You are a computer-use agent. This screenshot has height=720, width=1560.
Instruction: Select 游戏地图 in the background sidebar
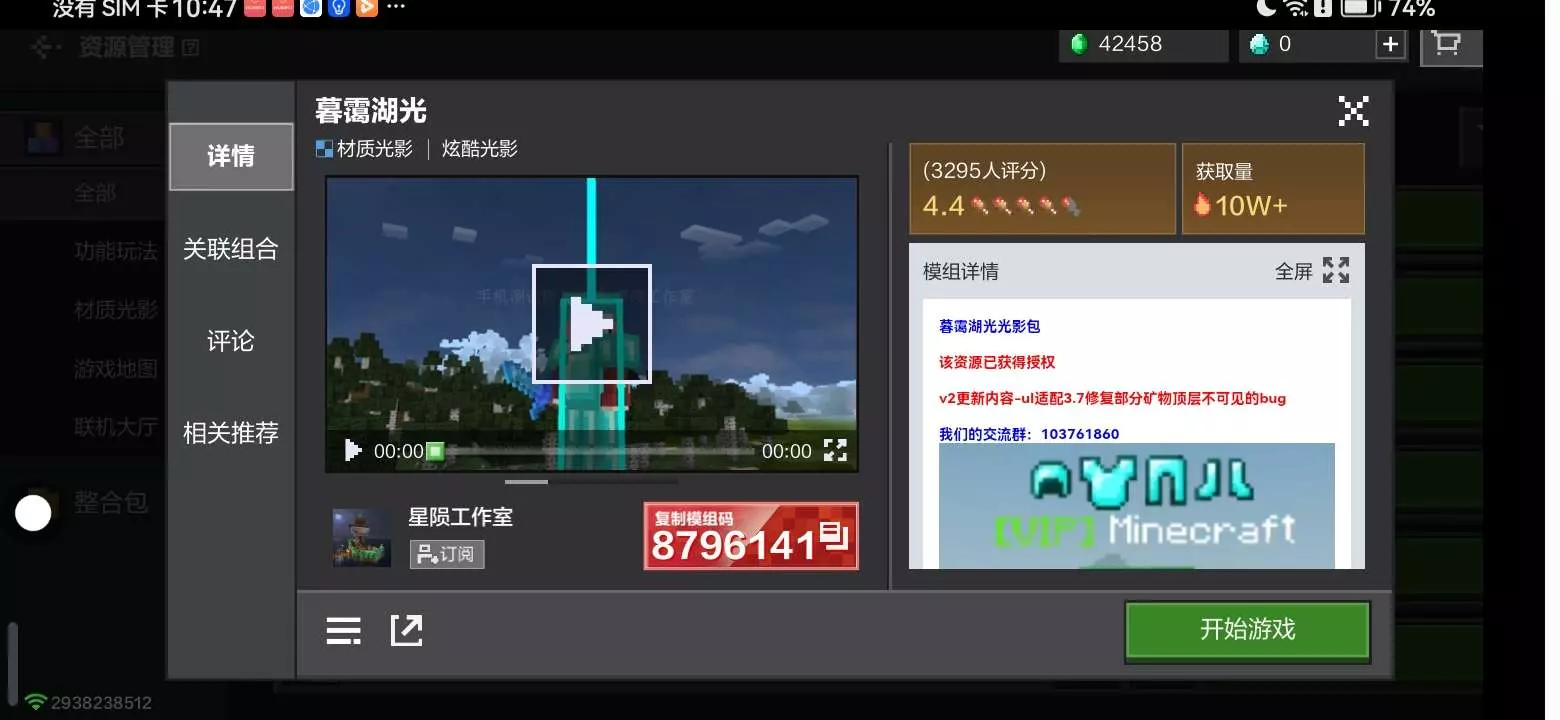116,369
